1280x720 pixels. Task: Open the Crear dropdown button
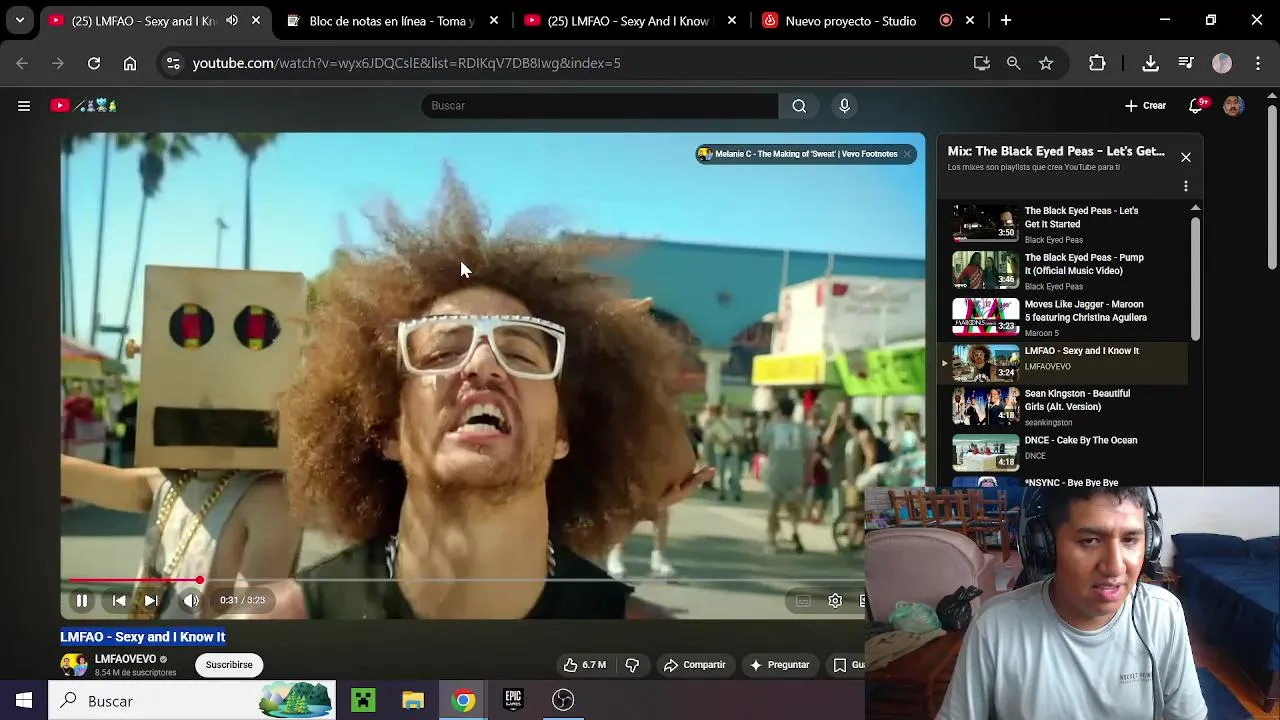click(x=1145, y=105)
